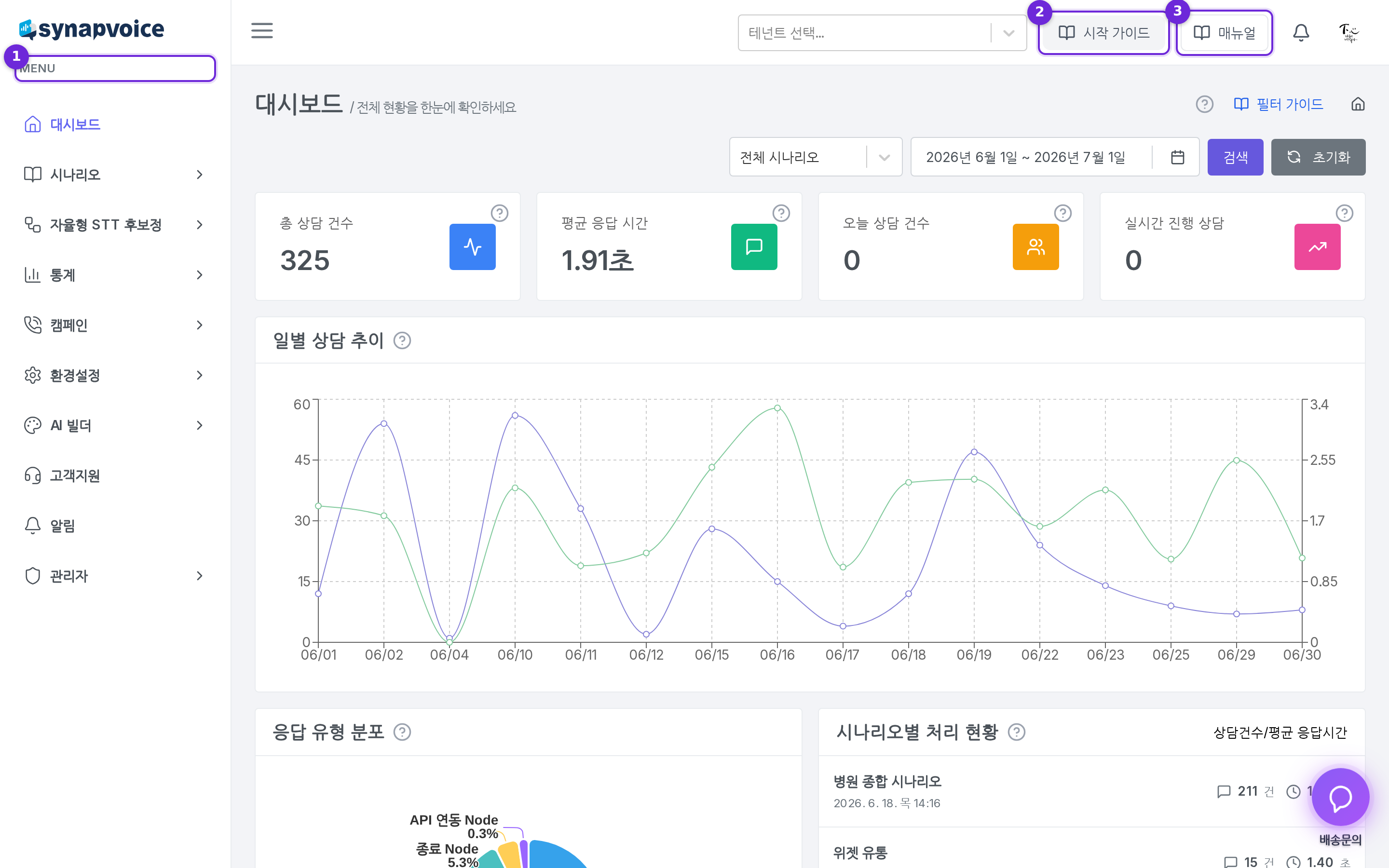The width and height of the screenshot is (1389, 868).
Task: Open 고객지원 menu item
Action: click(x=115, y=475)
